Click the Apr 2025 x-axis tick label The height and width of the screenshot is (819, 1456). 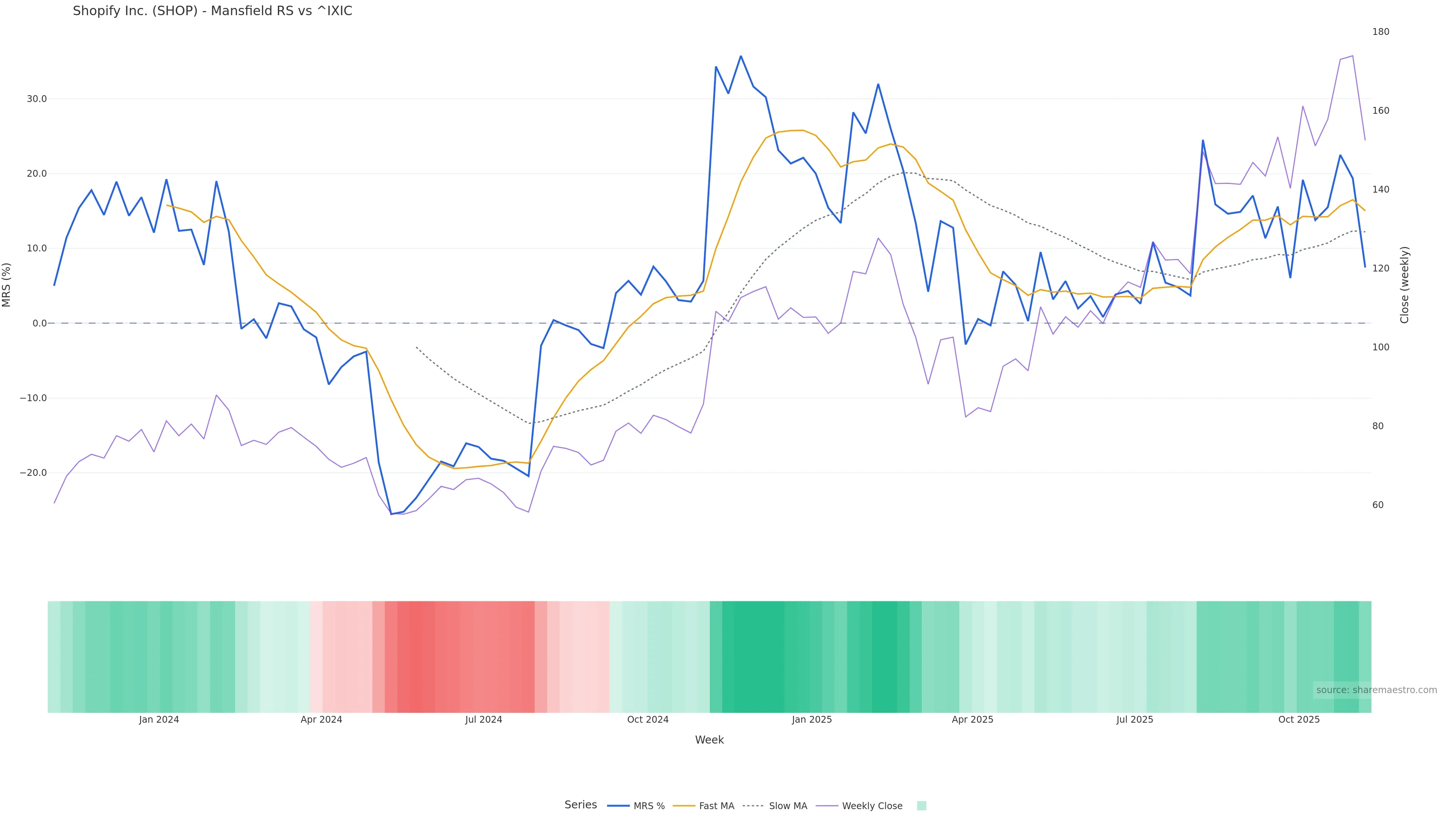(x=972, y=720)
